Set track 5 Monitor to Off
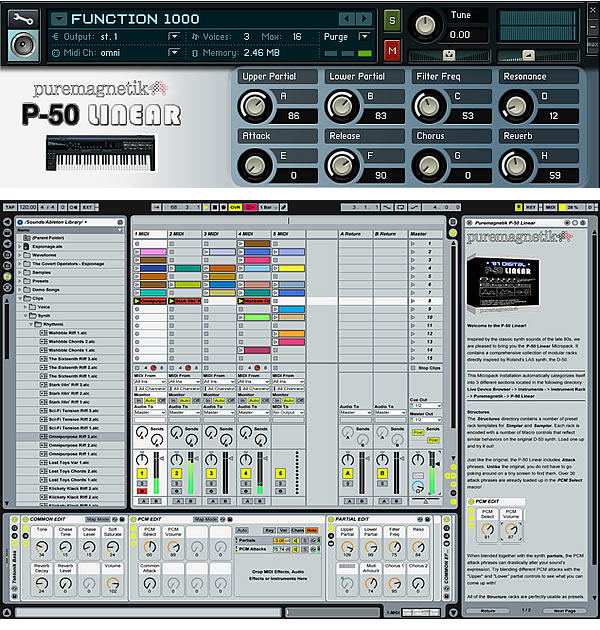This screenshot has width=600, height=630. [300, 401]
